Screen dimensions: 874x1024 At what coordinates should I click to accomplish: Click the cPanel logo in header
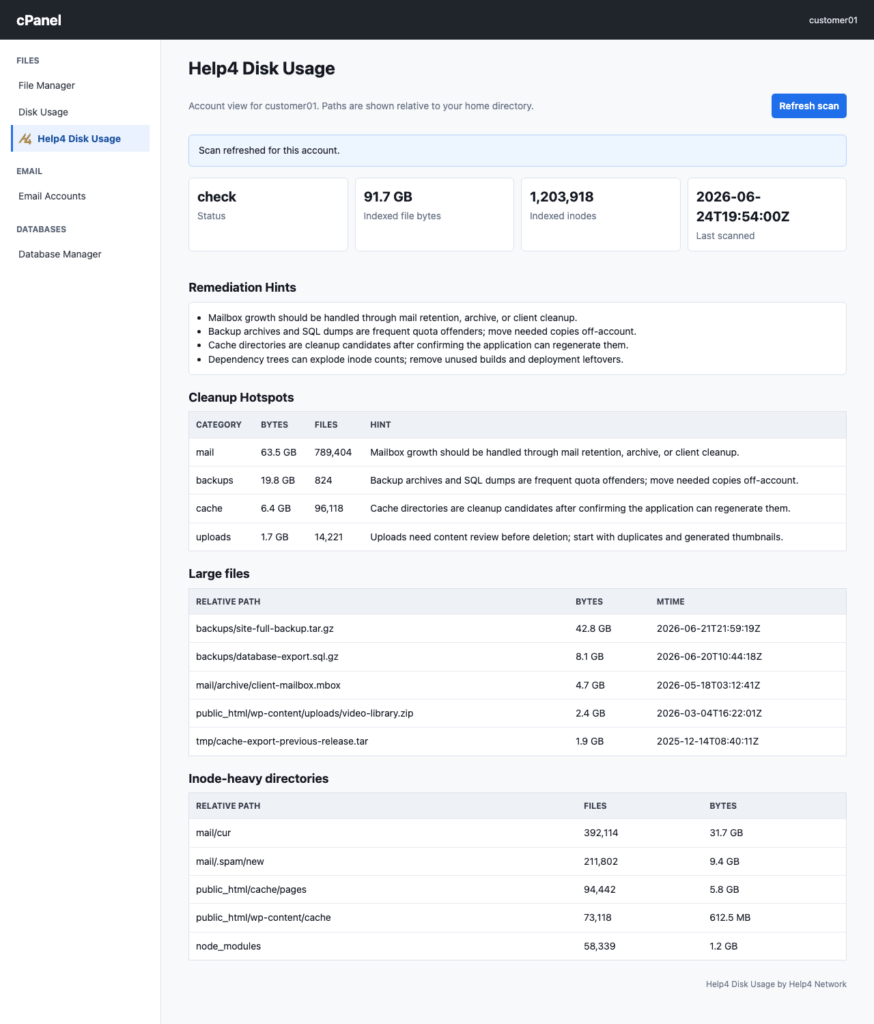click(39, 20)
